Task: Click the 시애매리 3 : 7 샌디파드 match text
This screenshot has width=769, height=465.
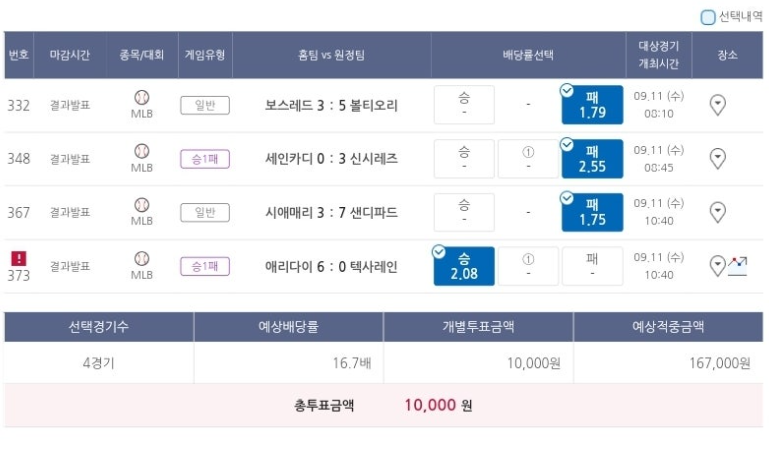Action: click(332, 212)
